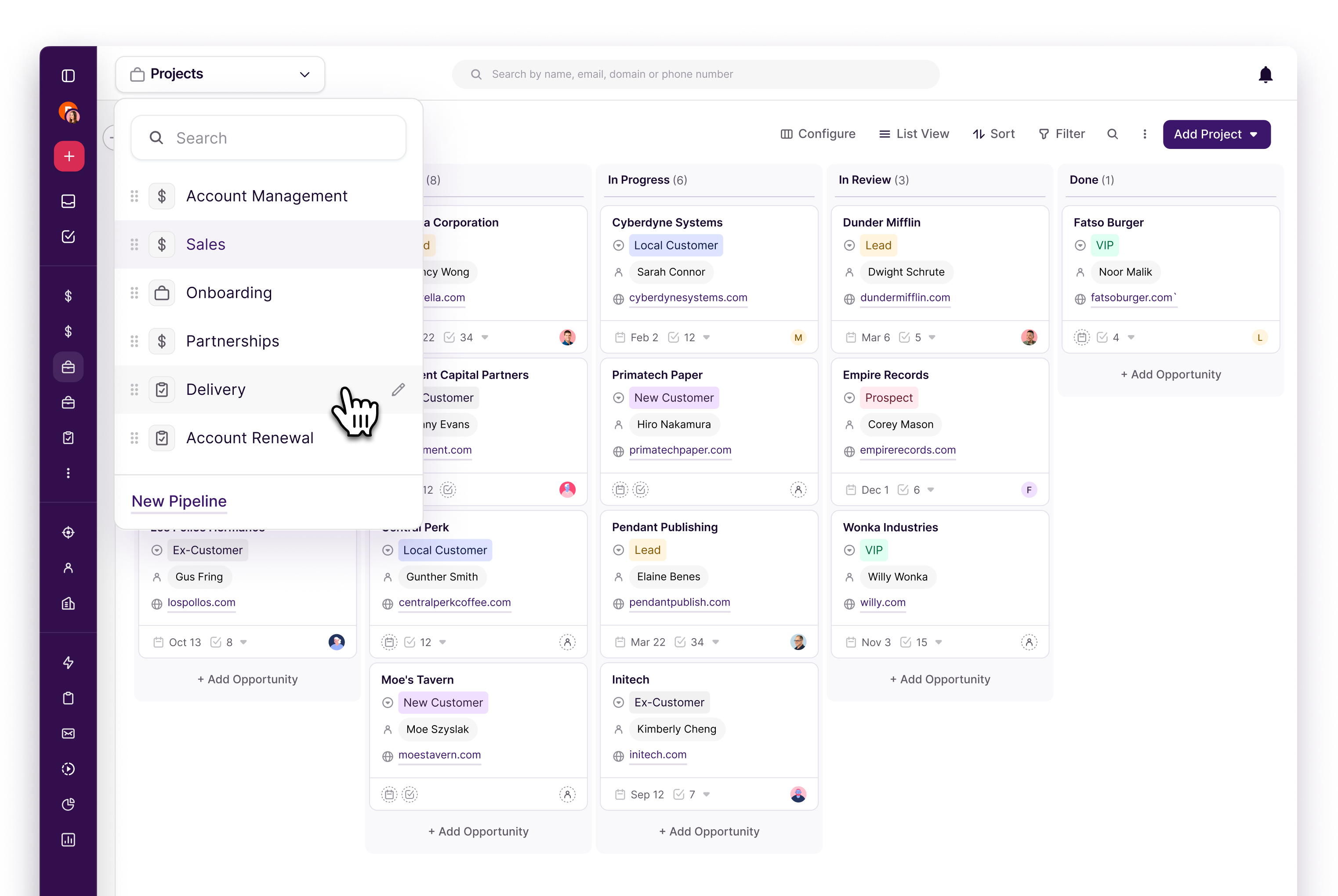
Task: Click the red plus create button
Action: (x=69, y=156)
